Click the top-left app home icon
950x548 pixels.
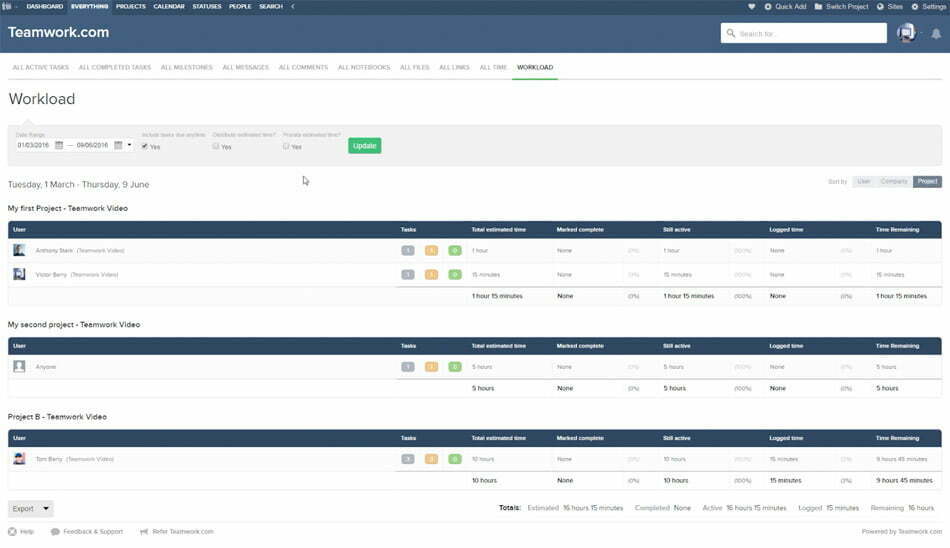[x=7, y=6]
